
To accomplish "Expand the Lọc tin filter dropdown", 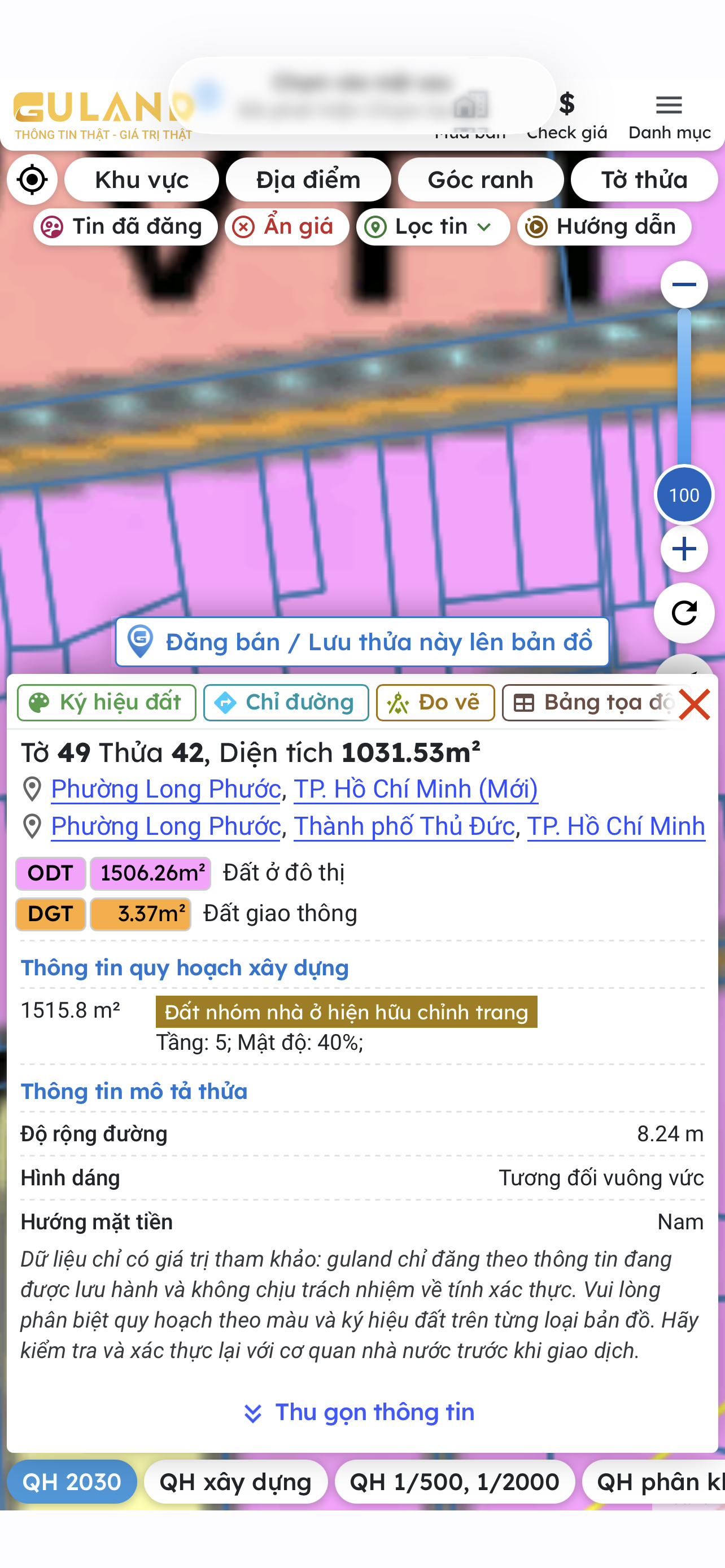I will coord(433,227).
